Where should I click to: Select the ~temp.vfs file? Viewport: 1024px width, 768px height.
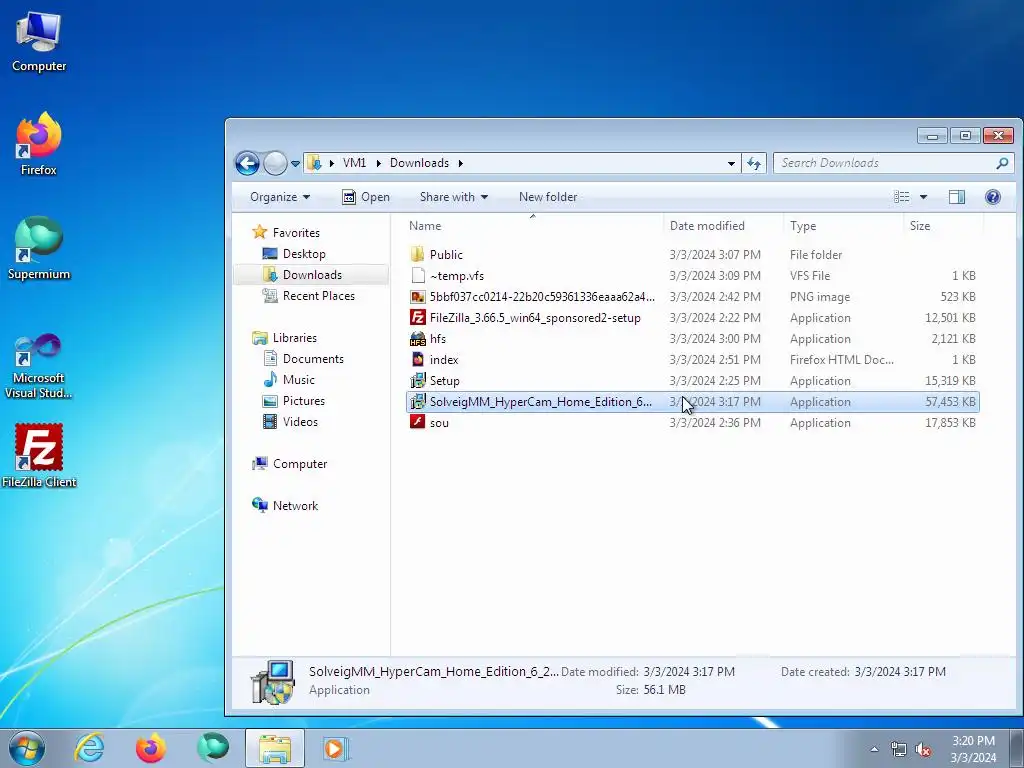692,276
